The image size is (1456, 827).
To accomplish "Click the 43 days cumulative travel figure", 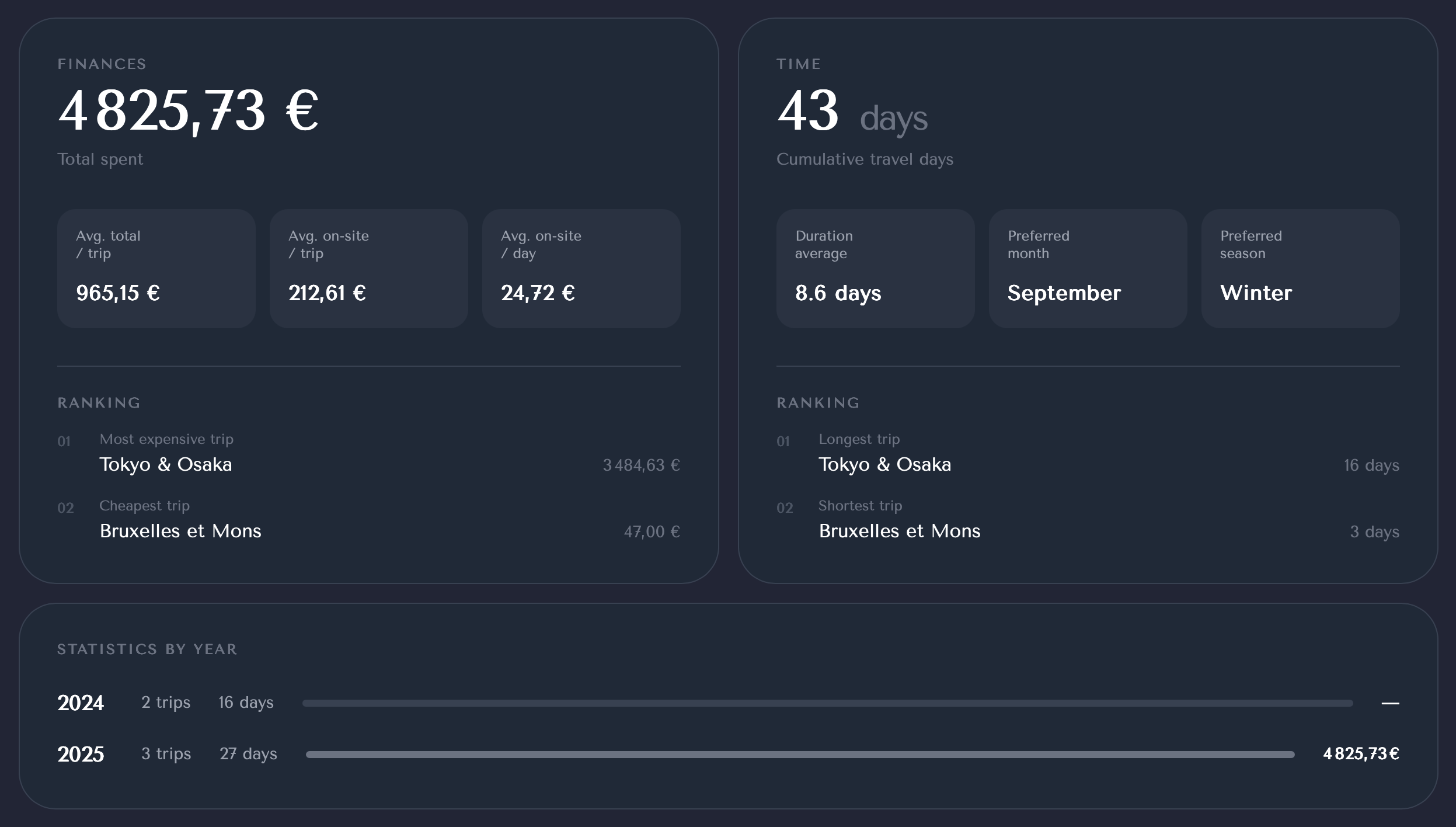I will click(852, 112).
